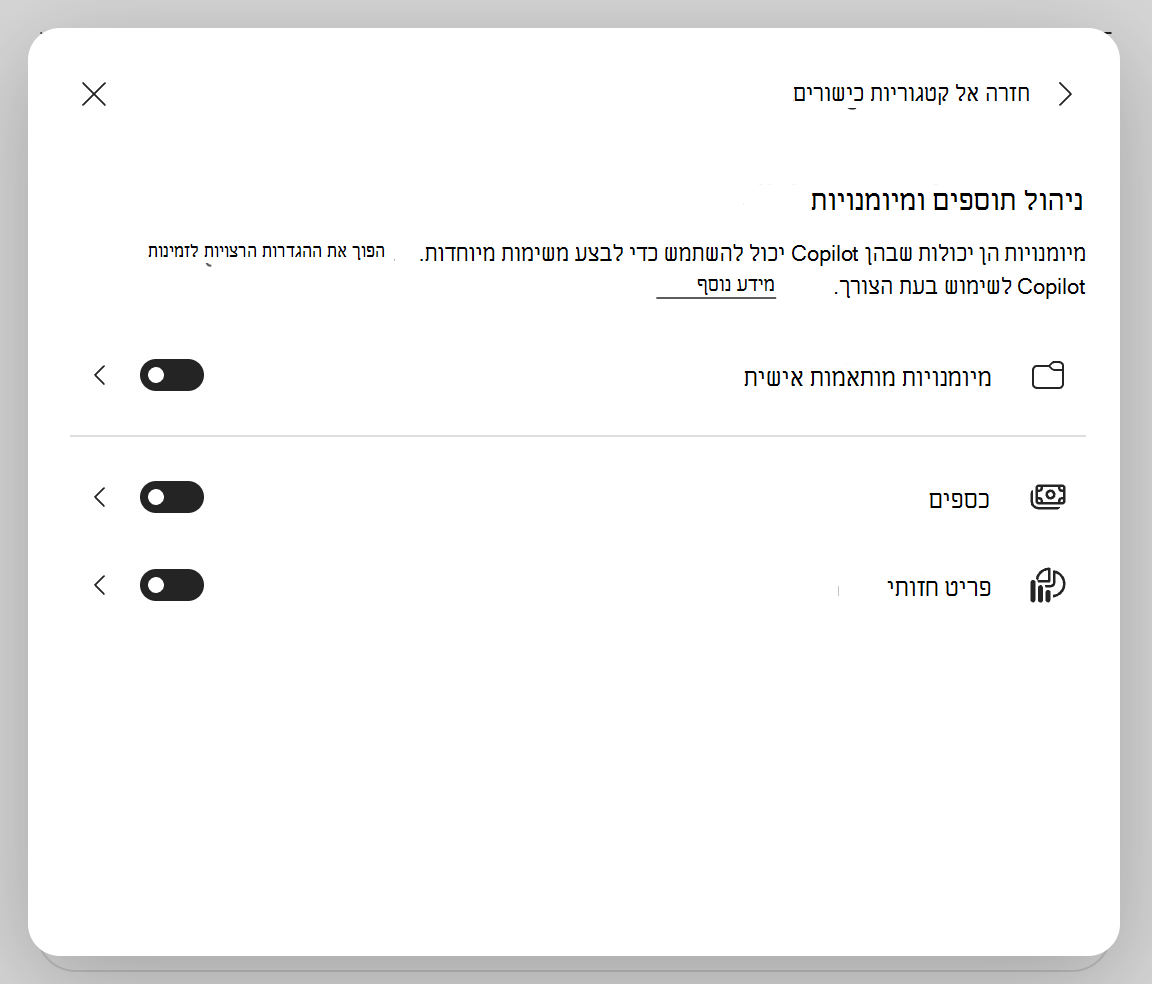
Task: Expand the מיומנויות מותאמות אישית row chevron
Action: pos(101,375)
